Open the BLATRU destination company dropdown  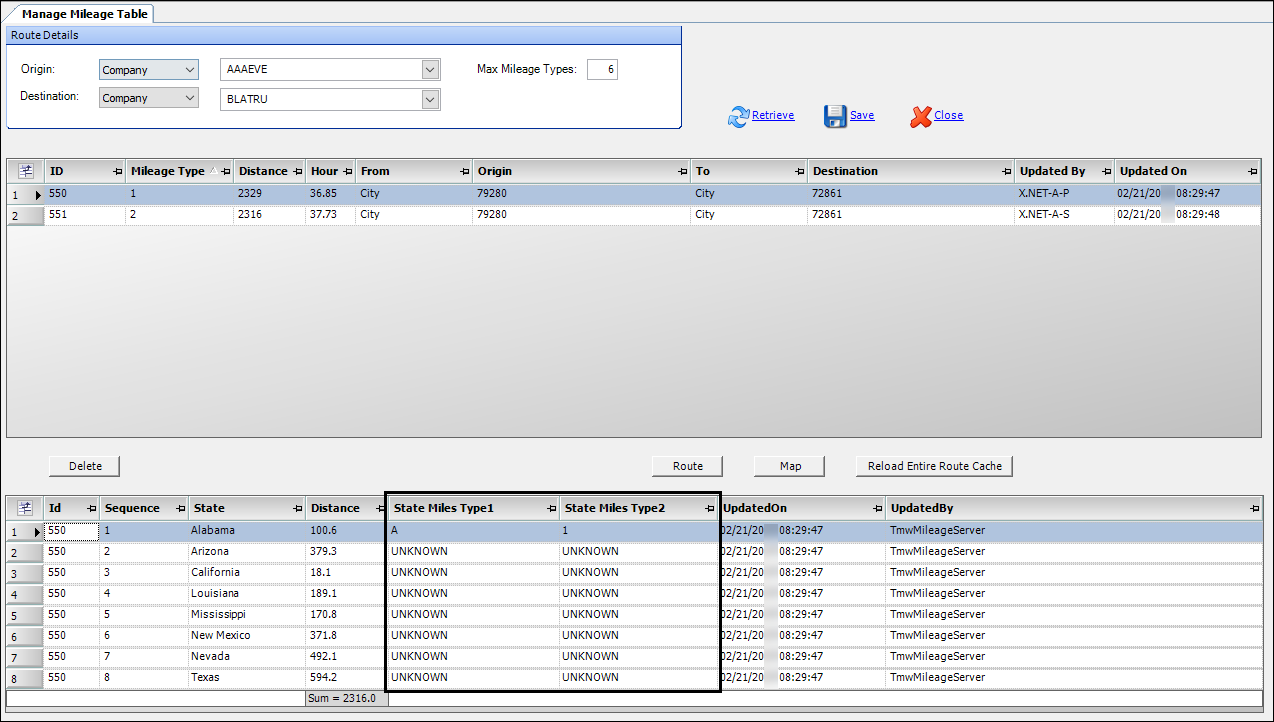click(x=430, y=99)
